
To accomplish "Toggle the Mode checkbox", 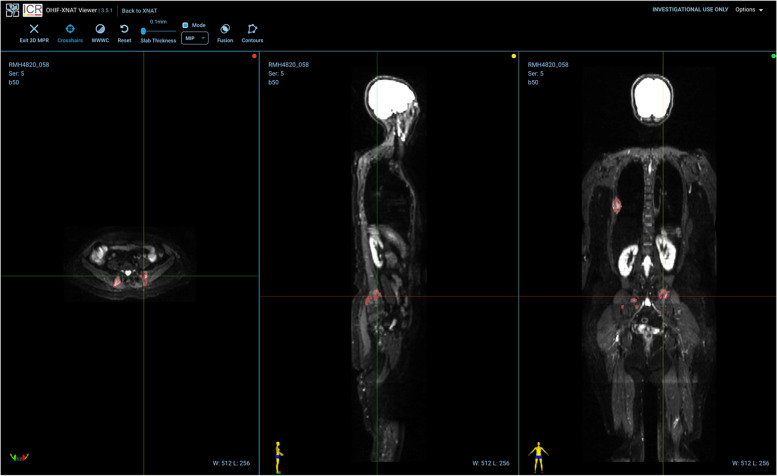I will coord(185,25).
